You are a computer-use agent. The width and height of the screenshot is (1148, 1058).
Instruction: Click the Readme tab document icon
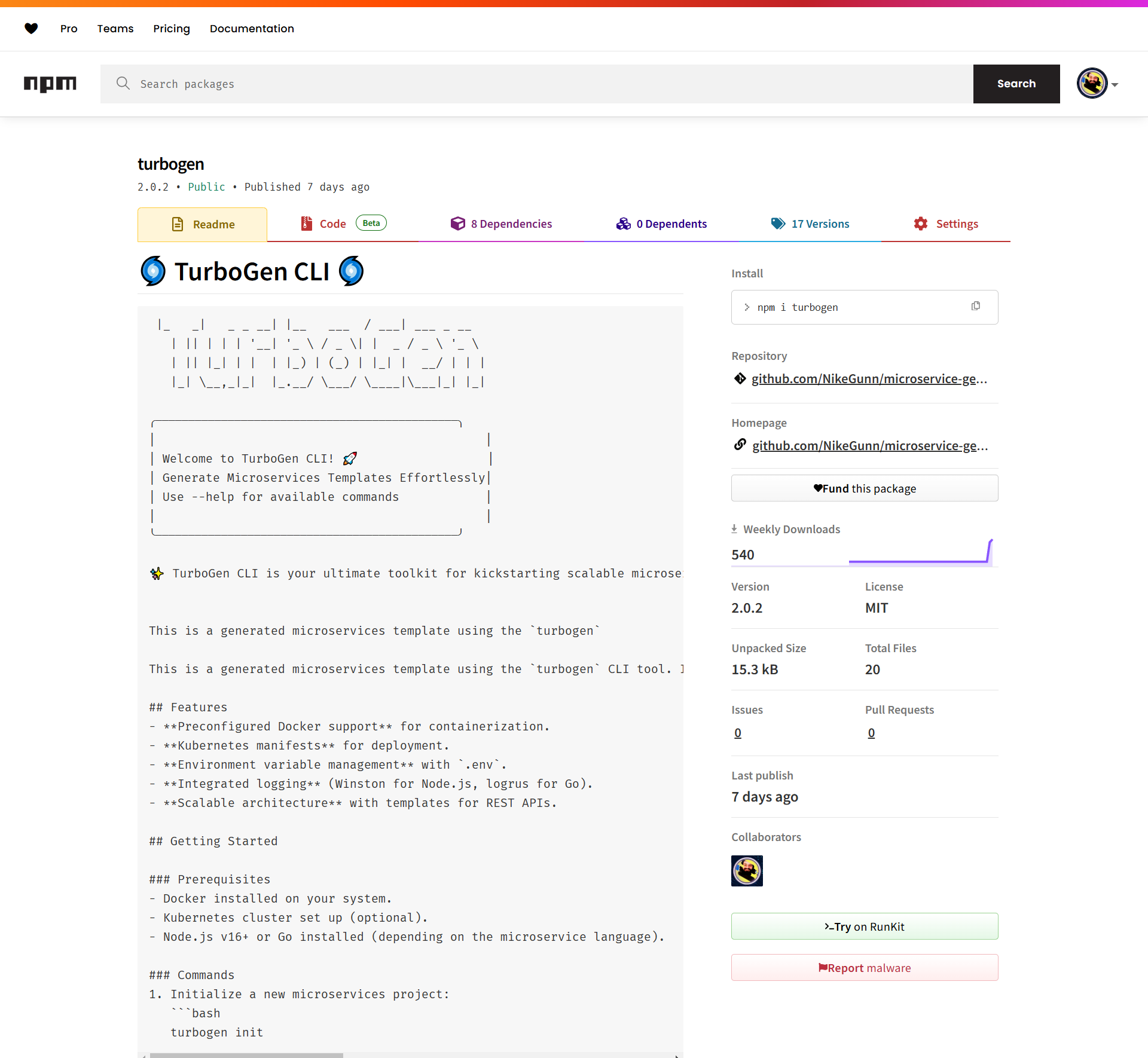coord(178,224)
